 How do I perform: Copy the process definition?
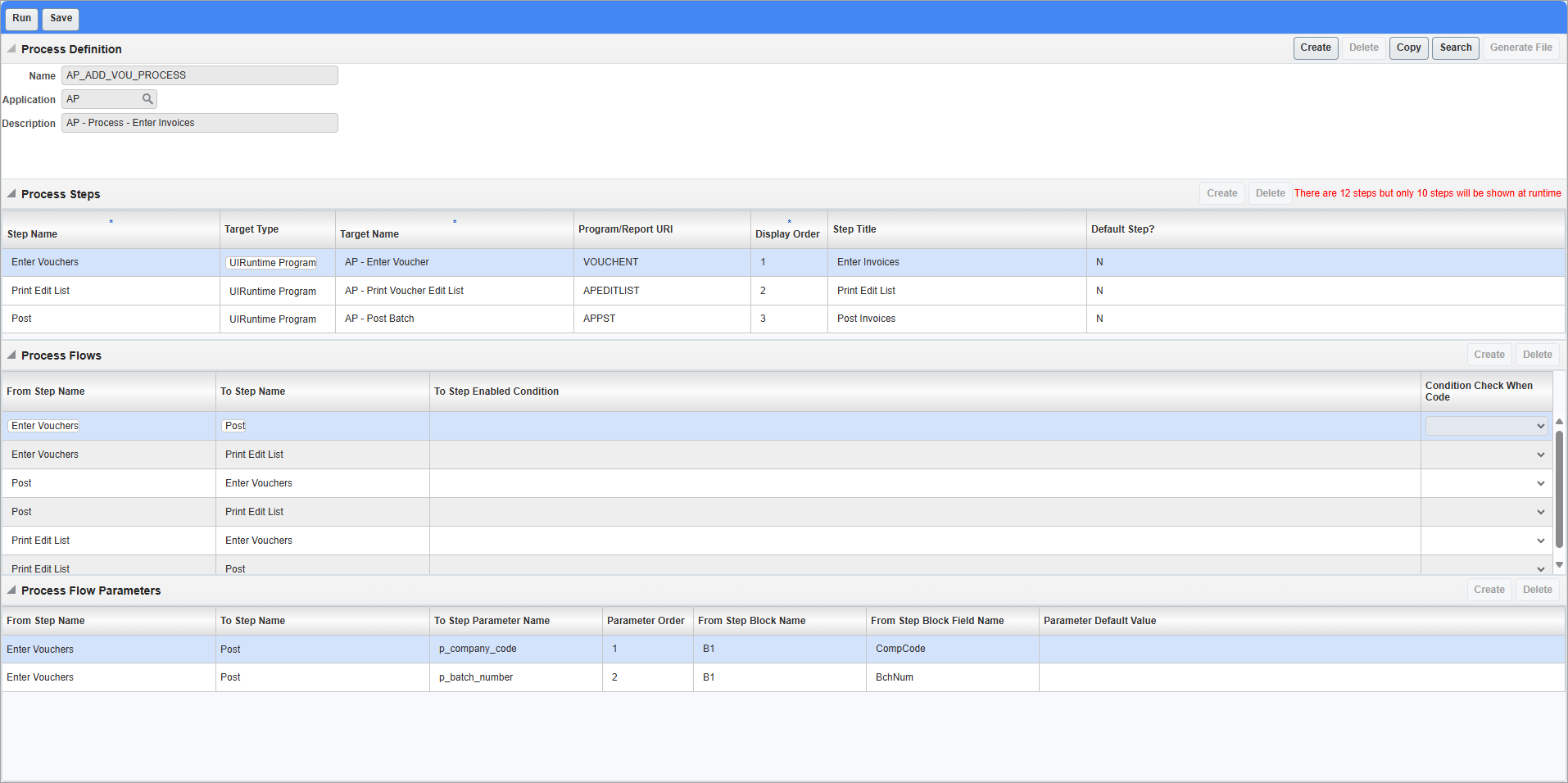pyautogui.click(x=1409, y=48)
